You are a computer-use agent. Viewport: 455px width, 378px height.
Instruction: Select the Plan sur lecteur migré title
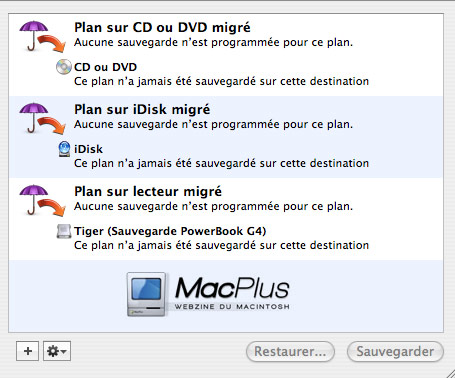point(148,191)
